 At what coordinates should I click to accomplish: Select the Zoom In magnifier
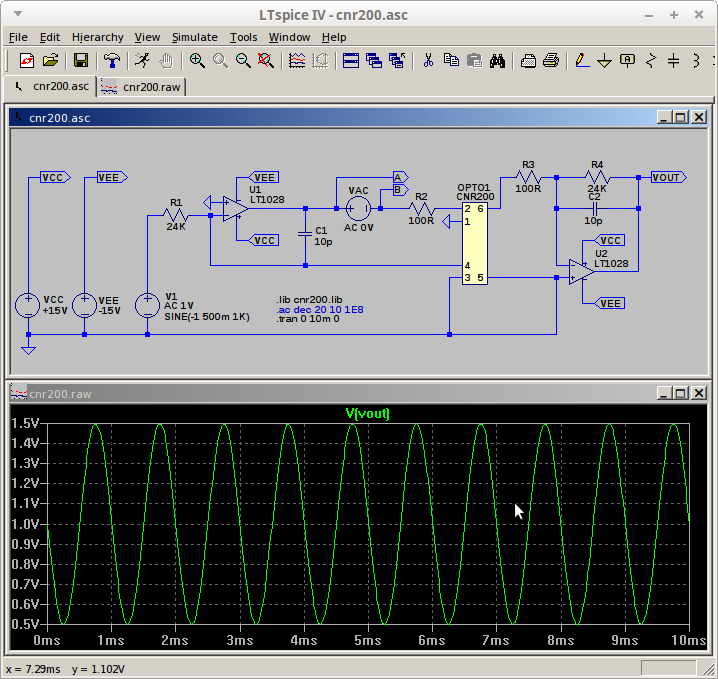pos(197,60)
